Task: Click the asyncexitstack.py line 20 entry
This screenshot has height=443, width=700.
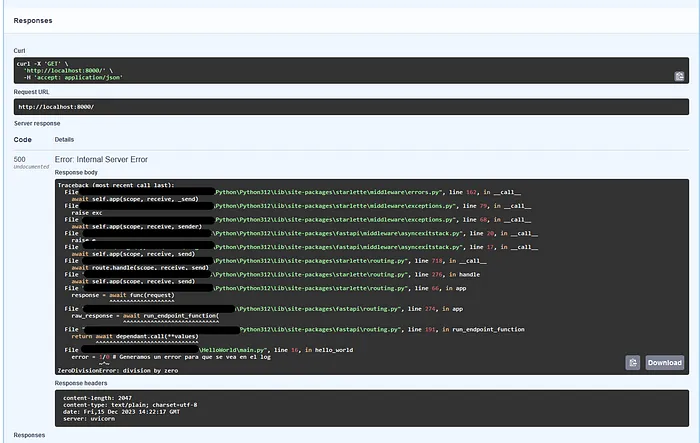Action: 301,234
